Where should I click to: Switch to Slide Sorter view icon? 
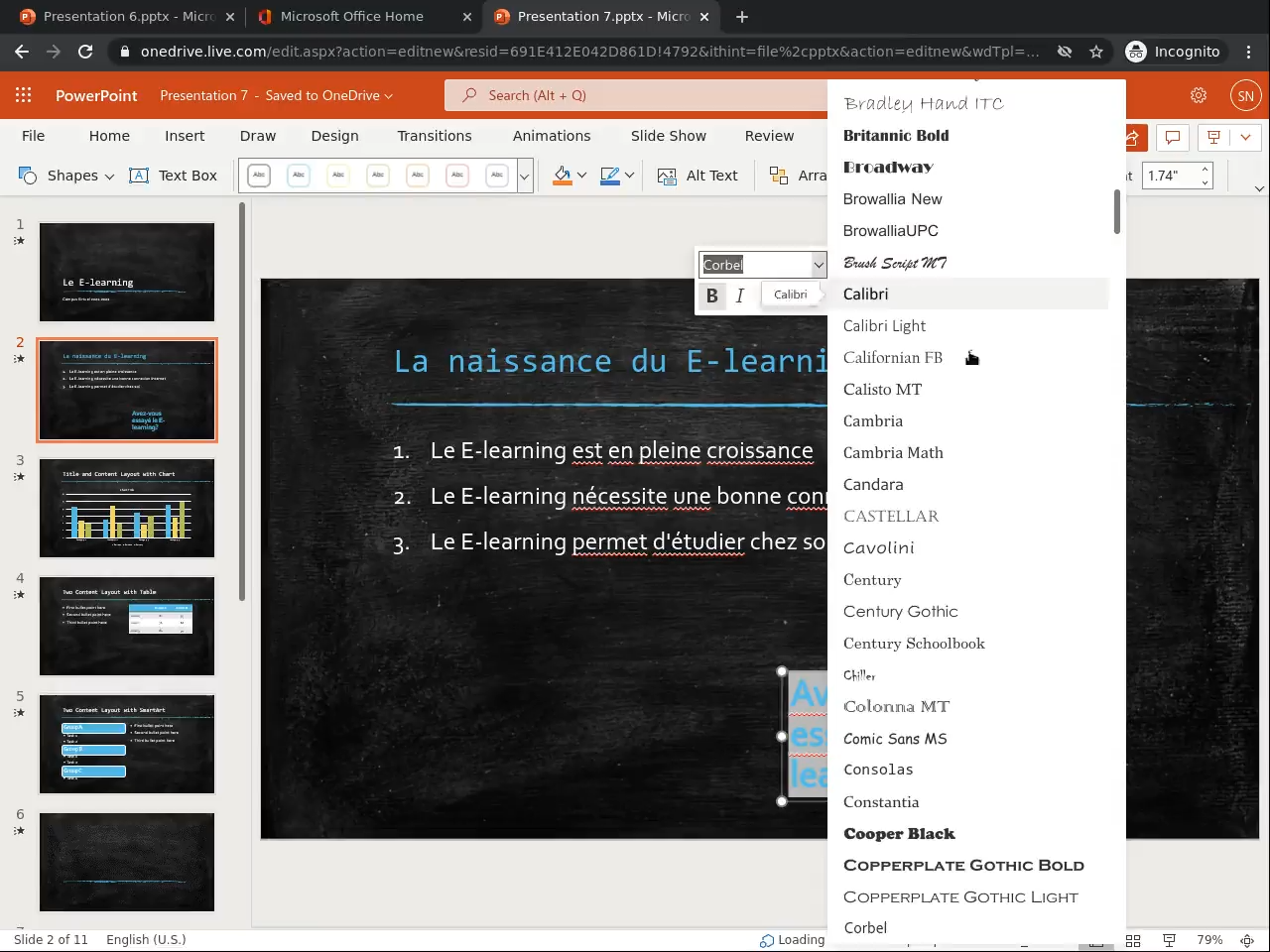1133,940
